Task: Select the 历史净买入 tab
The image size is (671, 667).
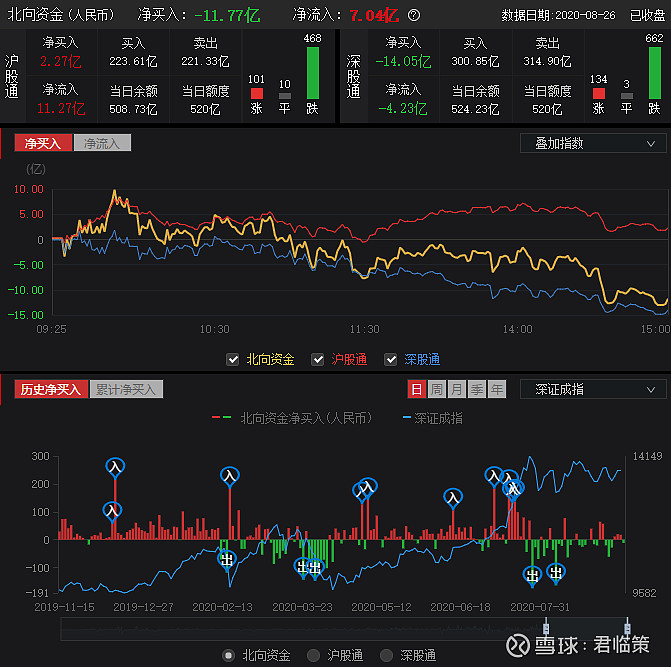Action: point(51,389)
